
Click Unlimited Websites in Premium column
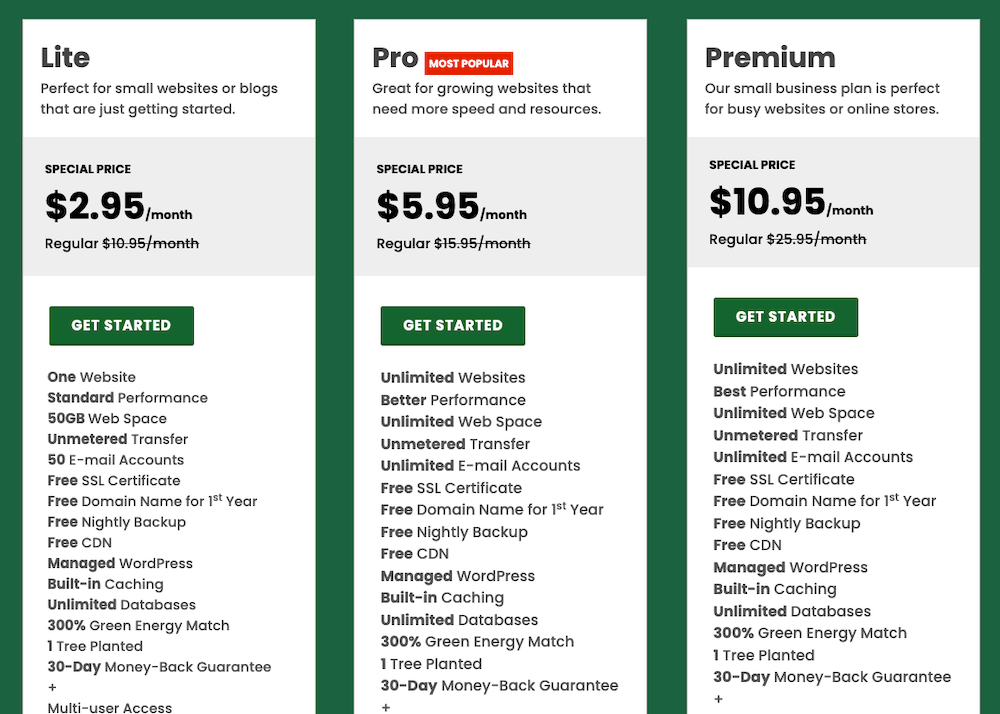click(785, 369)
